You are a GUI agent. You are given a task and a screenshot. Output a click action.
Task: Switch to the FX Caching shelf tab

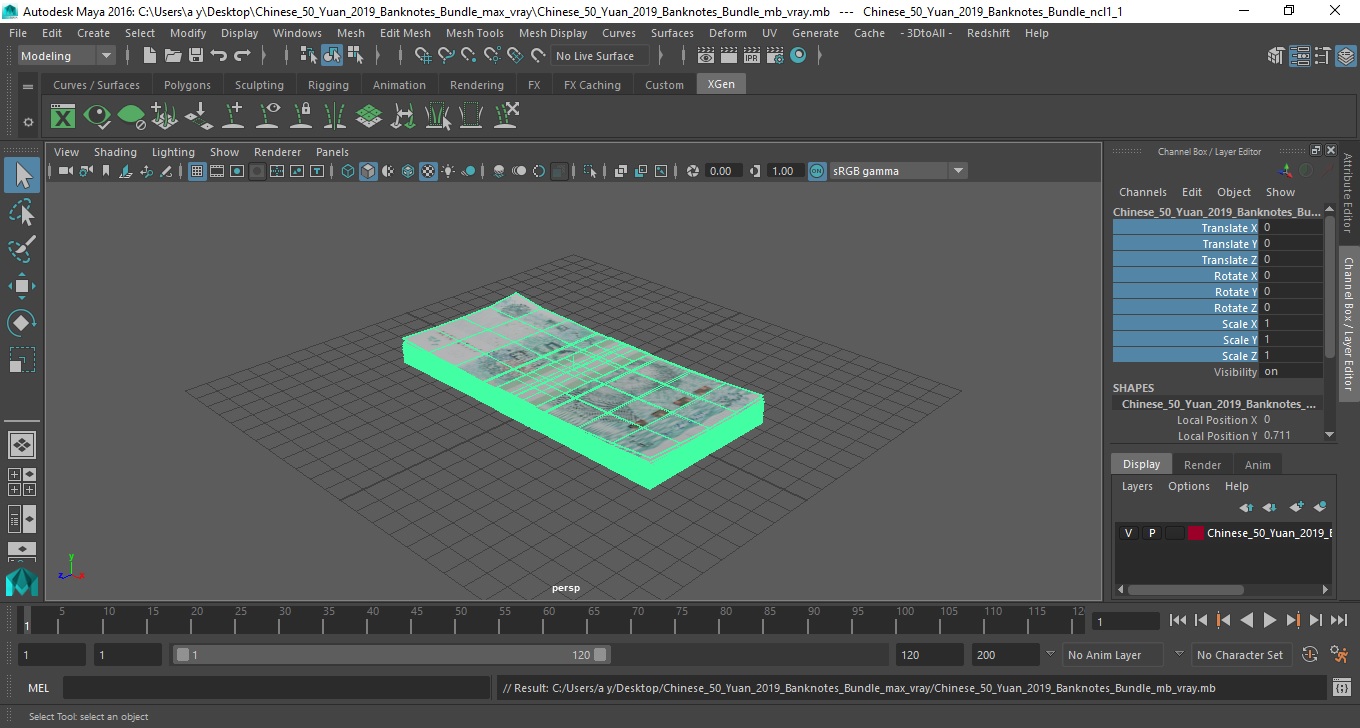pos(592,85)
